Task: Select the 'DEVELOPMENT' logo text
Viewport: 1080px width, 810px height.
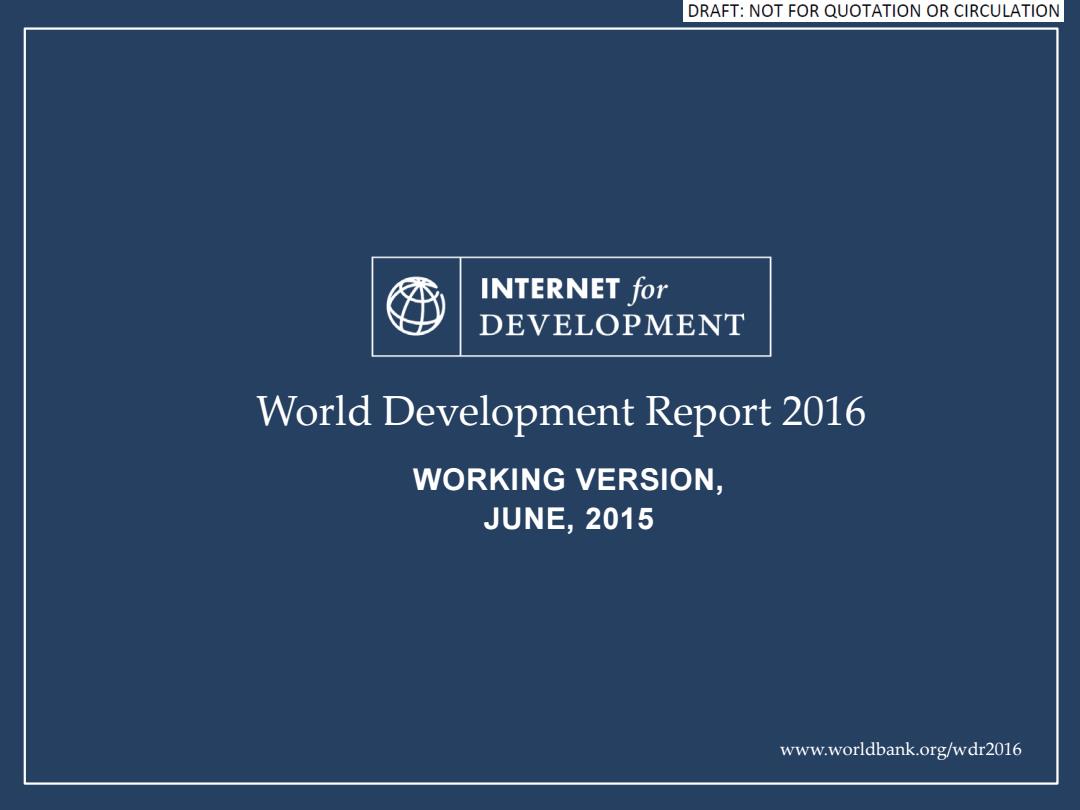Action: click(x=612, y=325)
